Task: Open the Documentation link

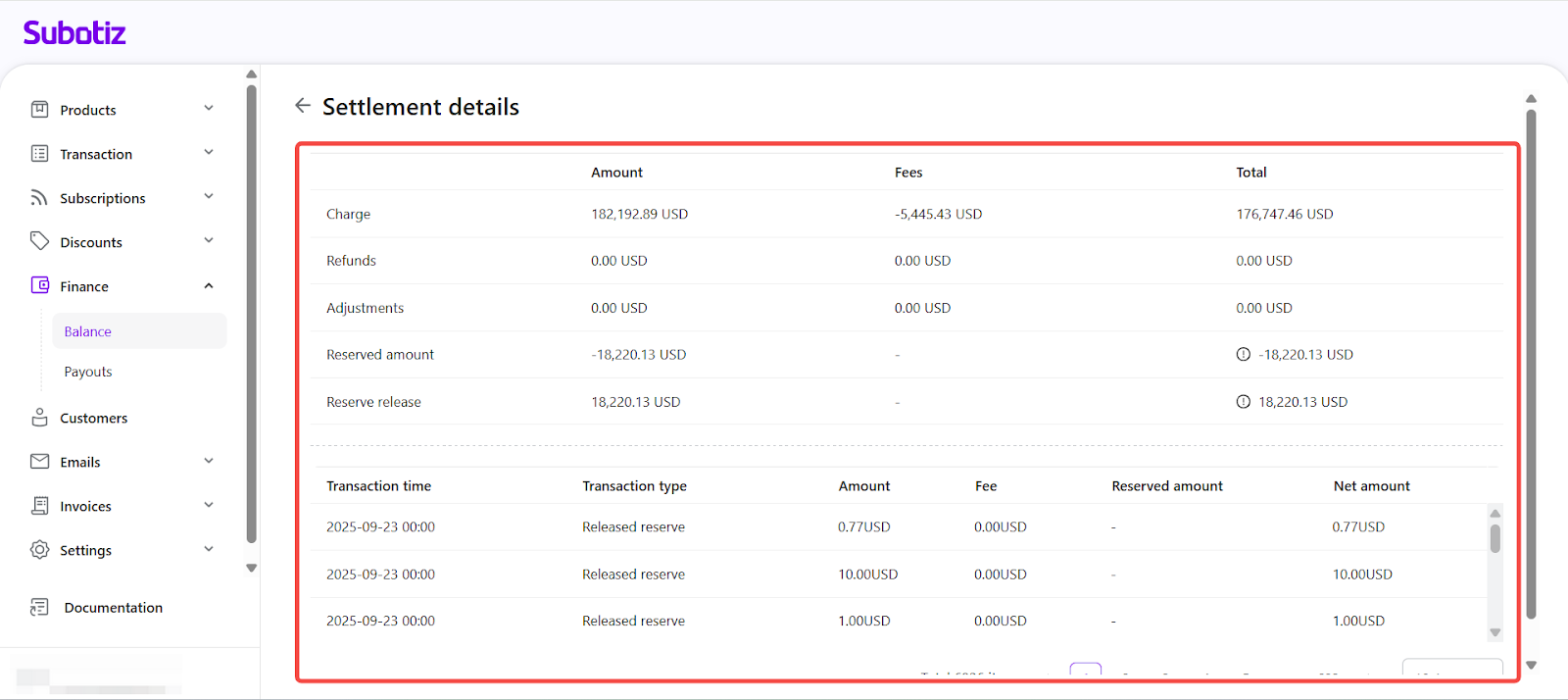Action: [113, 608]
